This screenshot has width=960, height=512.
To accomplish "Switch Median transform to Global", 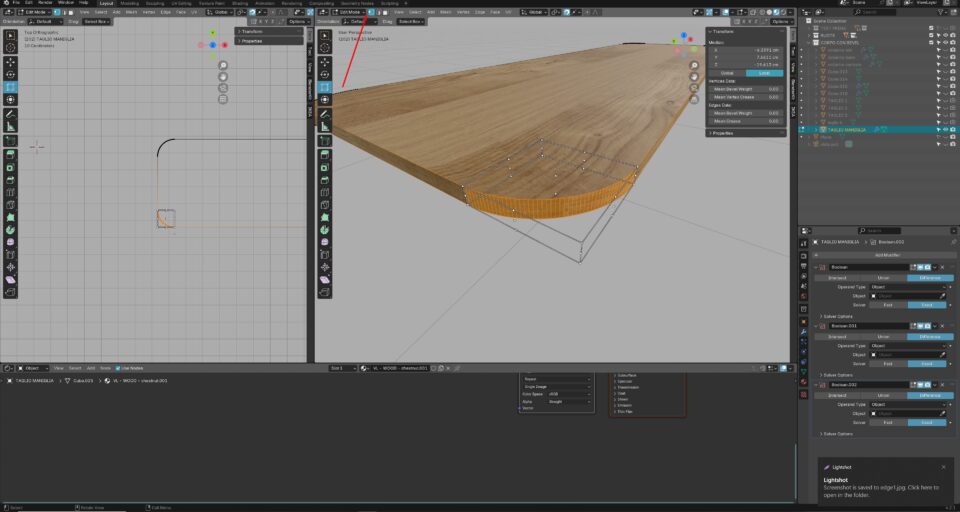I will [727, 73].
